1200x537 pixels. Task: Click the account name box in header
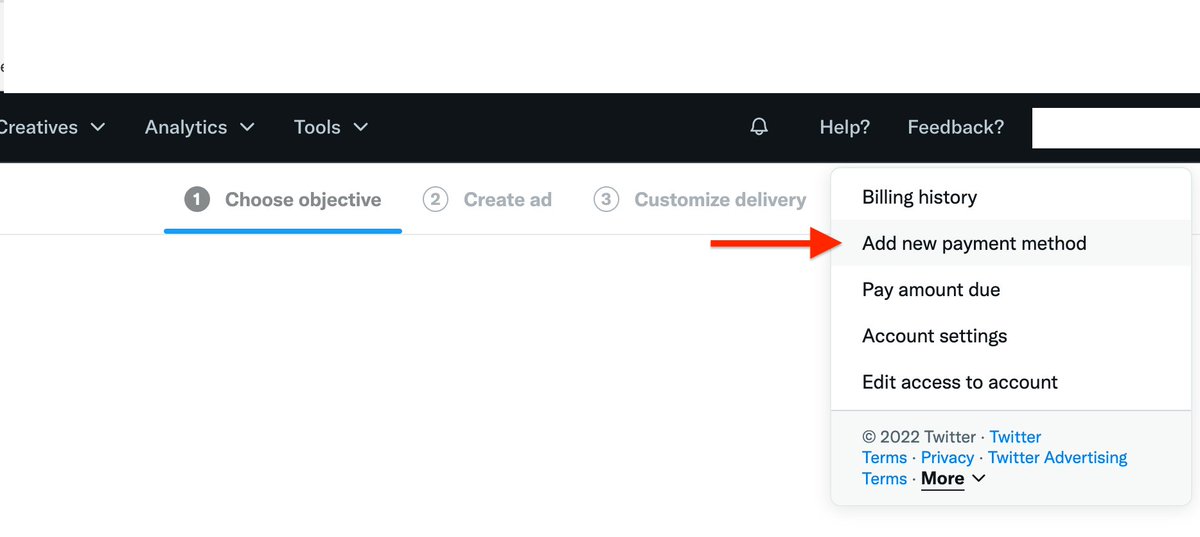pos(1116,128)
